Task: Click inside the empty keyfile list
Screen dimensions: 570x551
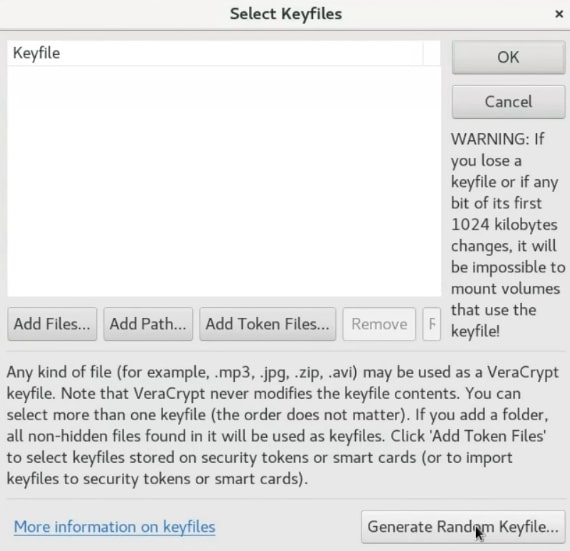Action: pyautogui.click(x=224, y=181)
